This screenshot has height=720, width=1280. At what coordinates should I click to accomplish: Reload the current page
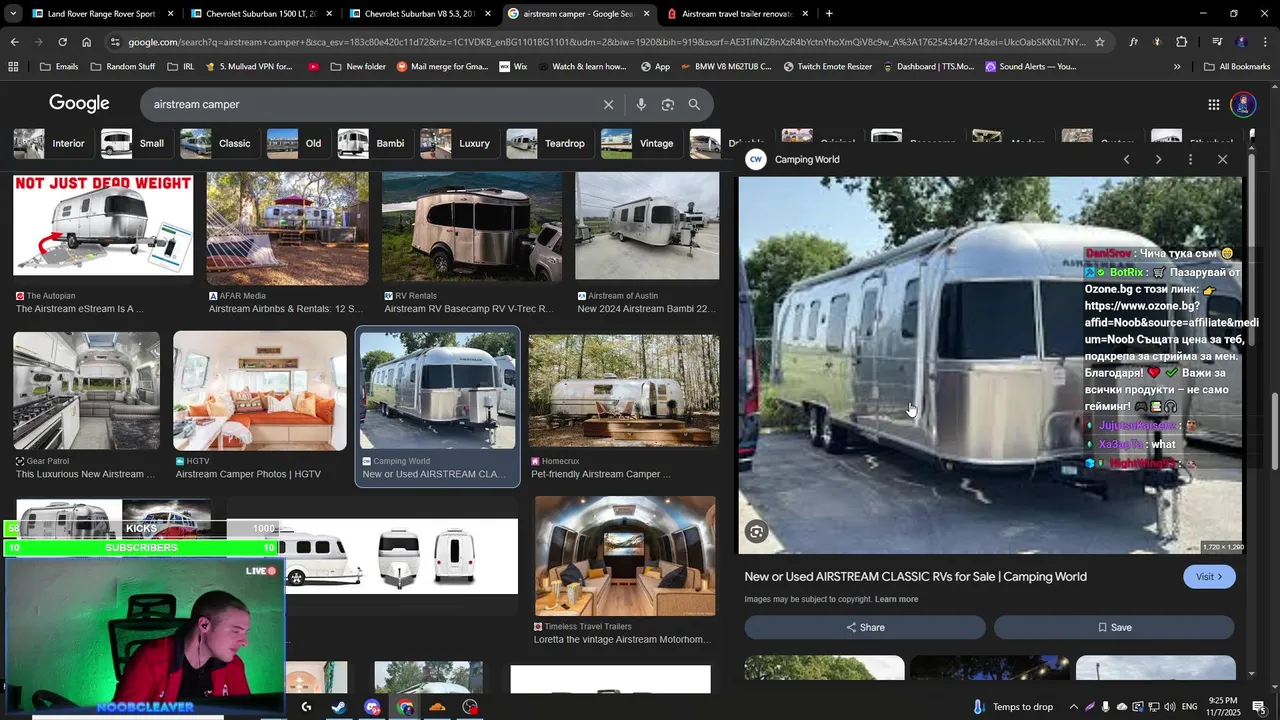point(62,42)
